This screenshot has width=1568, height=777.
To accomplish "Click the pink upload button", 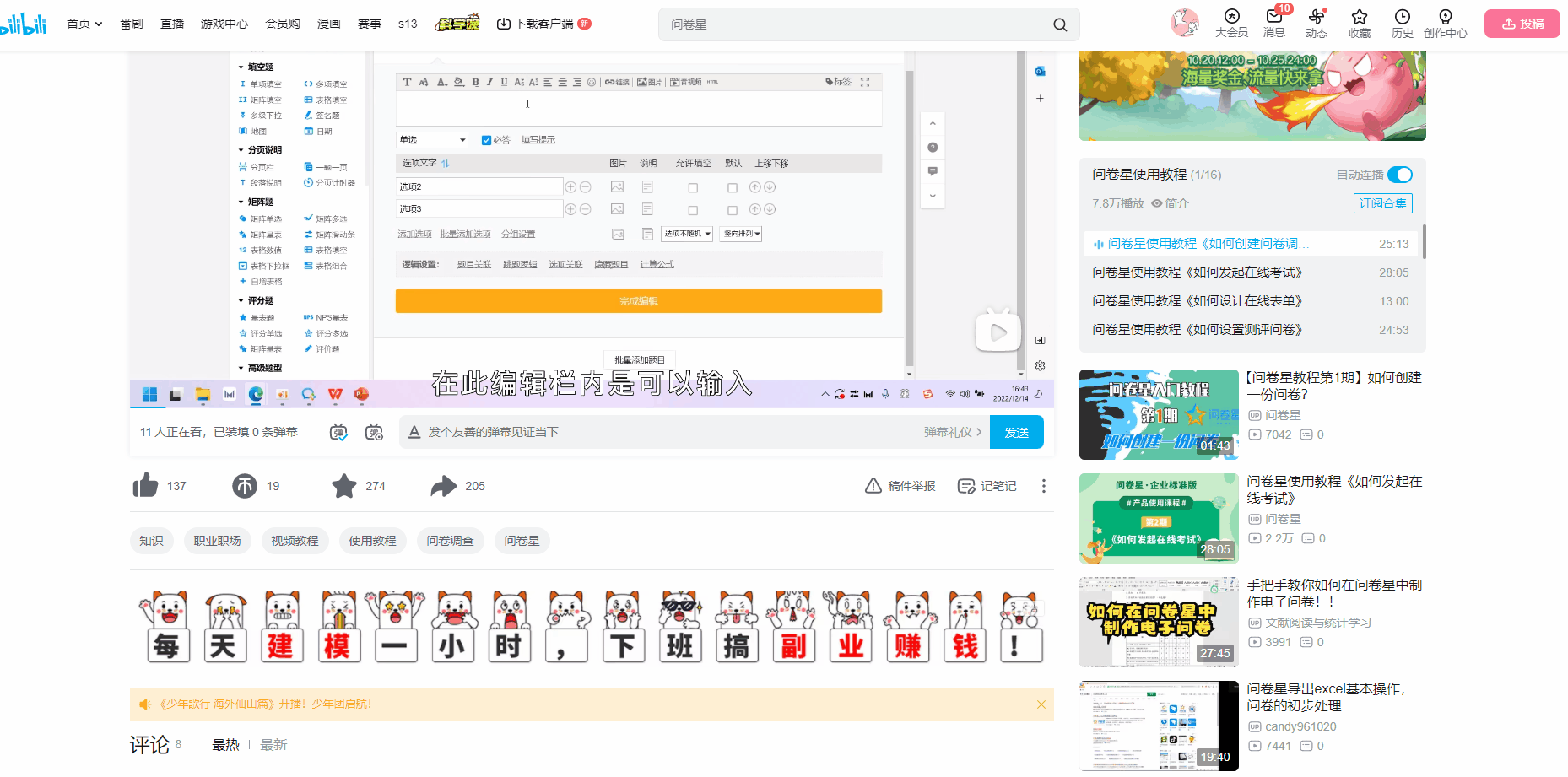I will click(x=1522, y=24).
